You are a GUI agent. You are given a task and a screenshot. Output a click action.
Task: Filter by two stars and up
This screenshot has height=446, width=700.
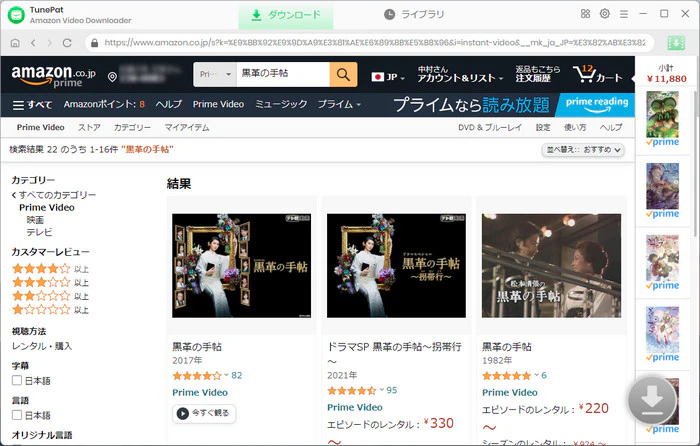50,296
